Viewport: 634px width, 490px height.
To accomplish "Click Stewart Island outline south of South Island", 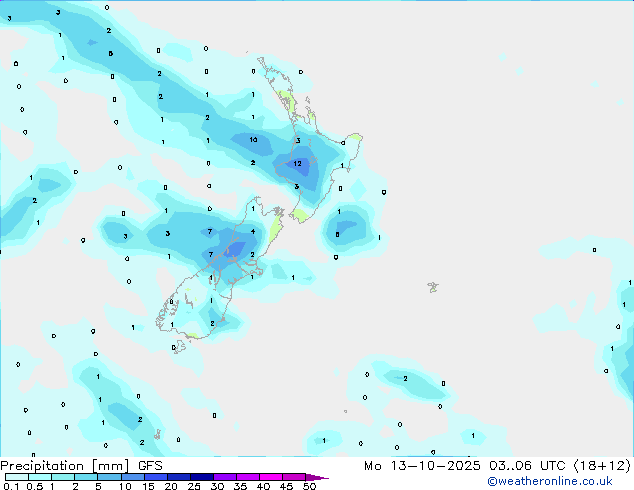I will pyautogui.click(x=179, y=347).
